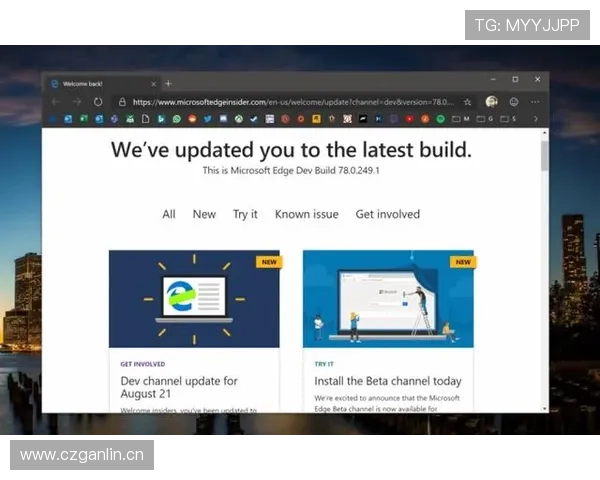Screen dimensions: 600x480
Task: Open 'Dev channel update for August 21' link
Action: click(179, 387)
